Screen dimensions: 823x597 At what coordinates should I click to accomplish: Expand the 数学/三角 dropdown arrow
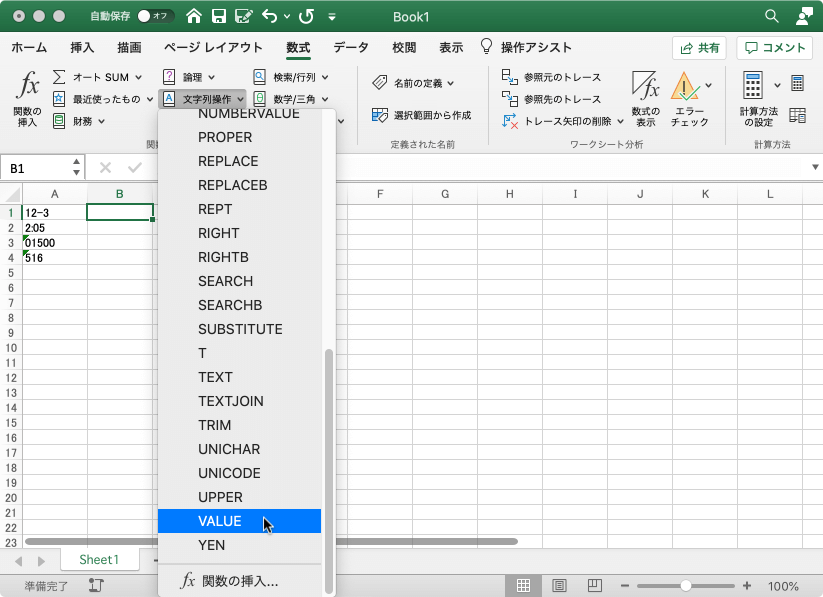[325, 99]
